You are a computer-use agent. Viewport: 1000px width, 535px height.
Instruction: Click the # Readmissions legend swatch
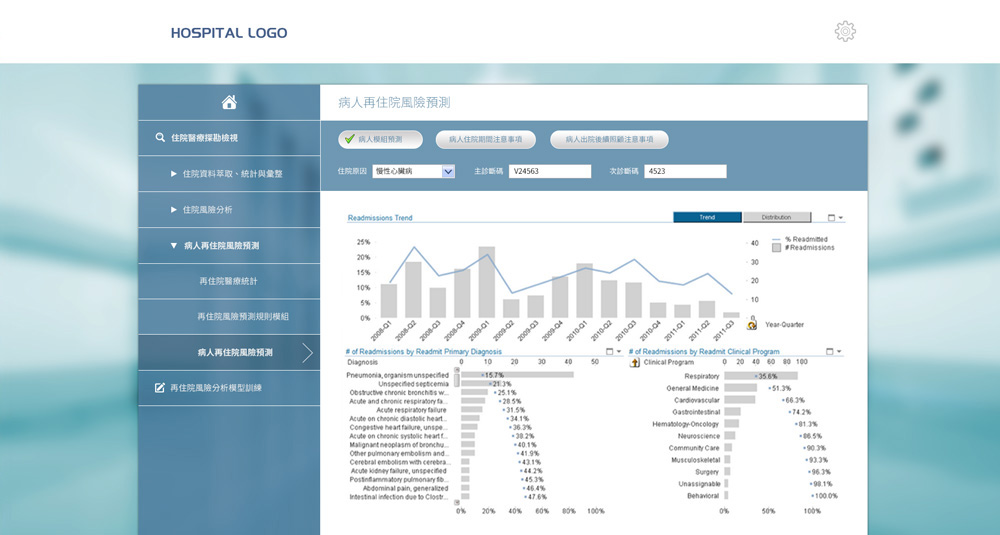click(x=776, y=248)
